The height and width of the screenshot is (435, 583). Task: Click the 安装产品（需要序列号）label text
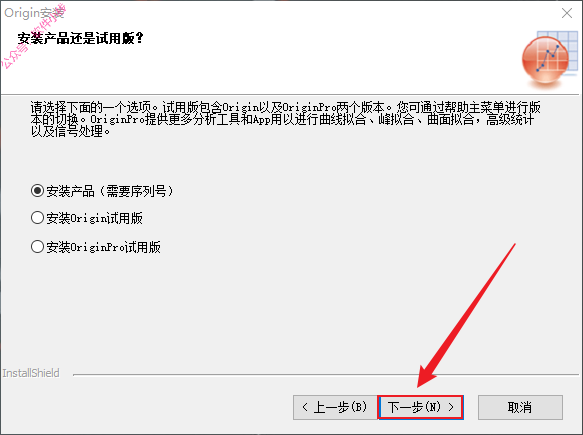coord(110,191)
